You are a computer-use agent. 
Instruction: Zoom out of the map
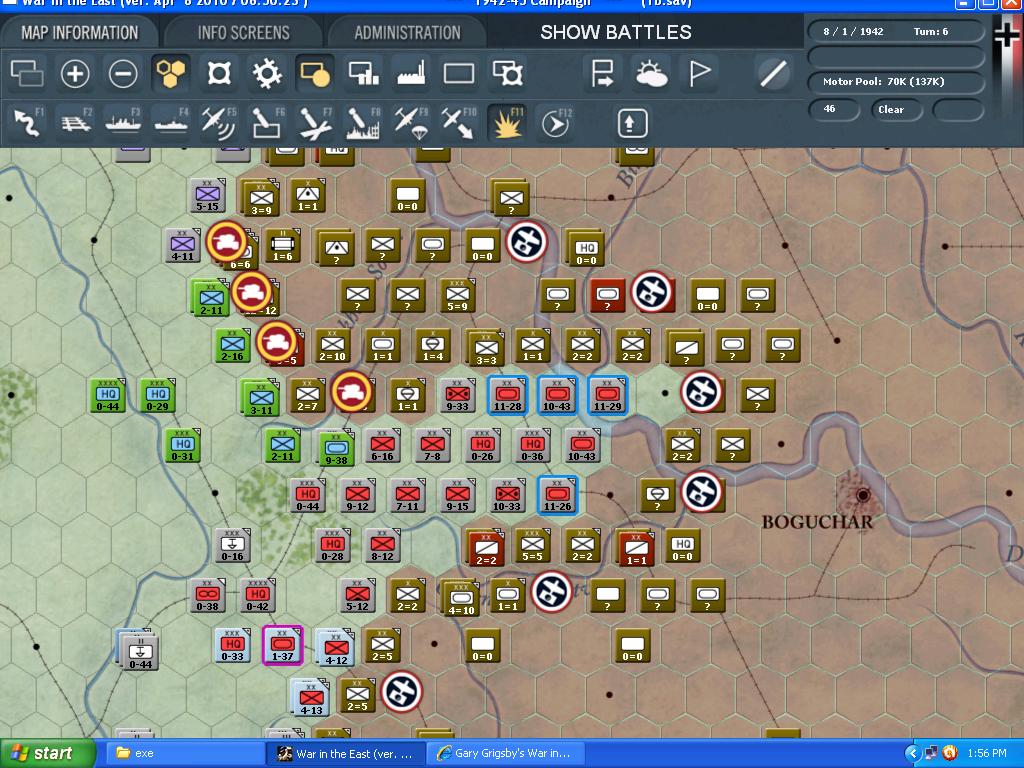pyautogui.click(x=123, y=73)
